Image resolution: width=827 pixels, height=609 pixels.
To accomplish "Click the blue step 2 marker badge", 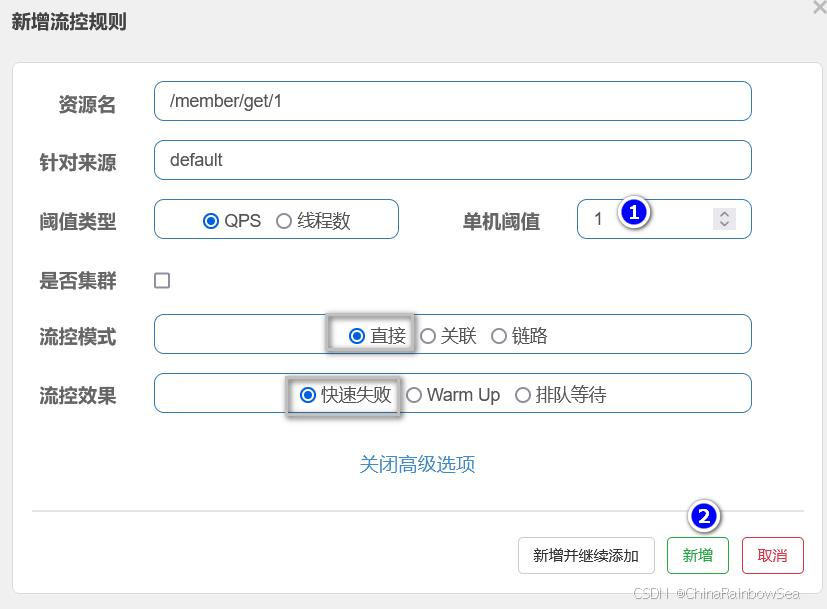I will (x=704, y=516).
